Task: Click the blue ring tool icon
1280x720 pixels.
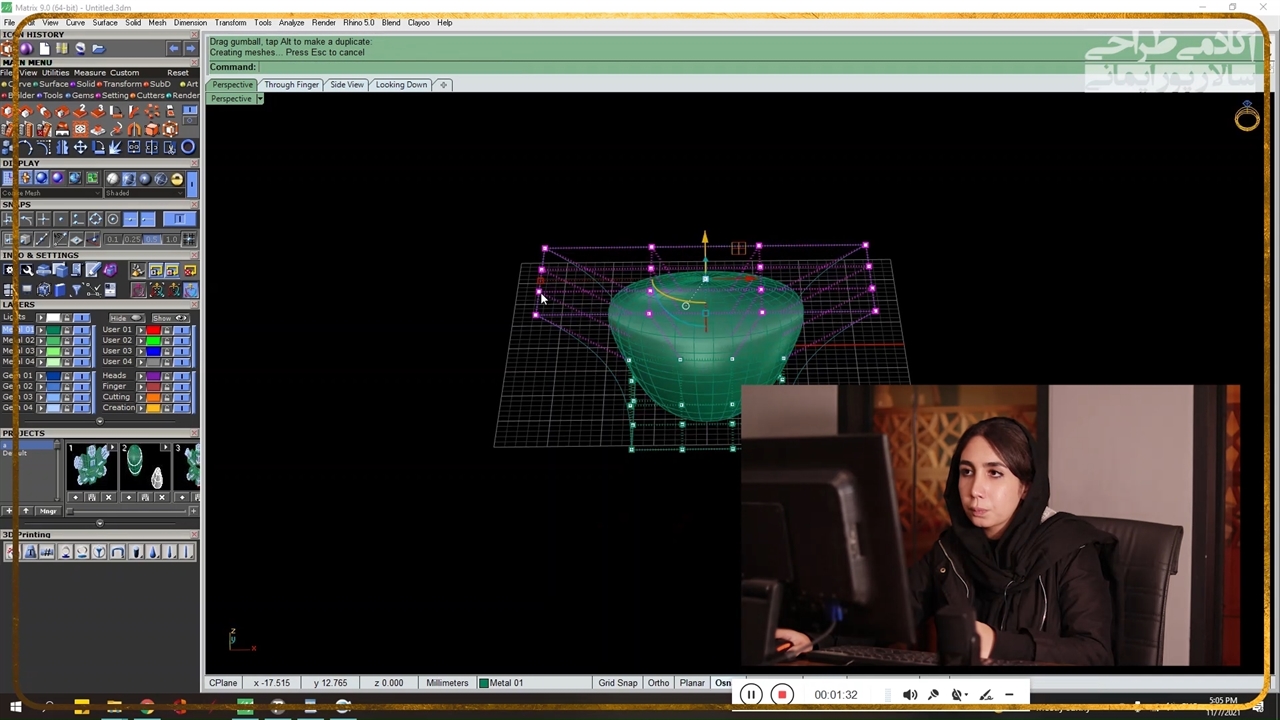Action: point(187,147)
